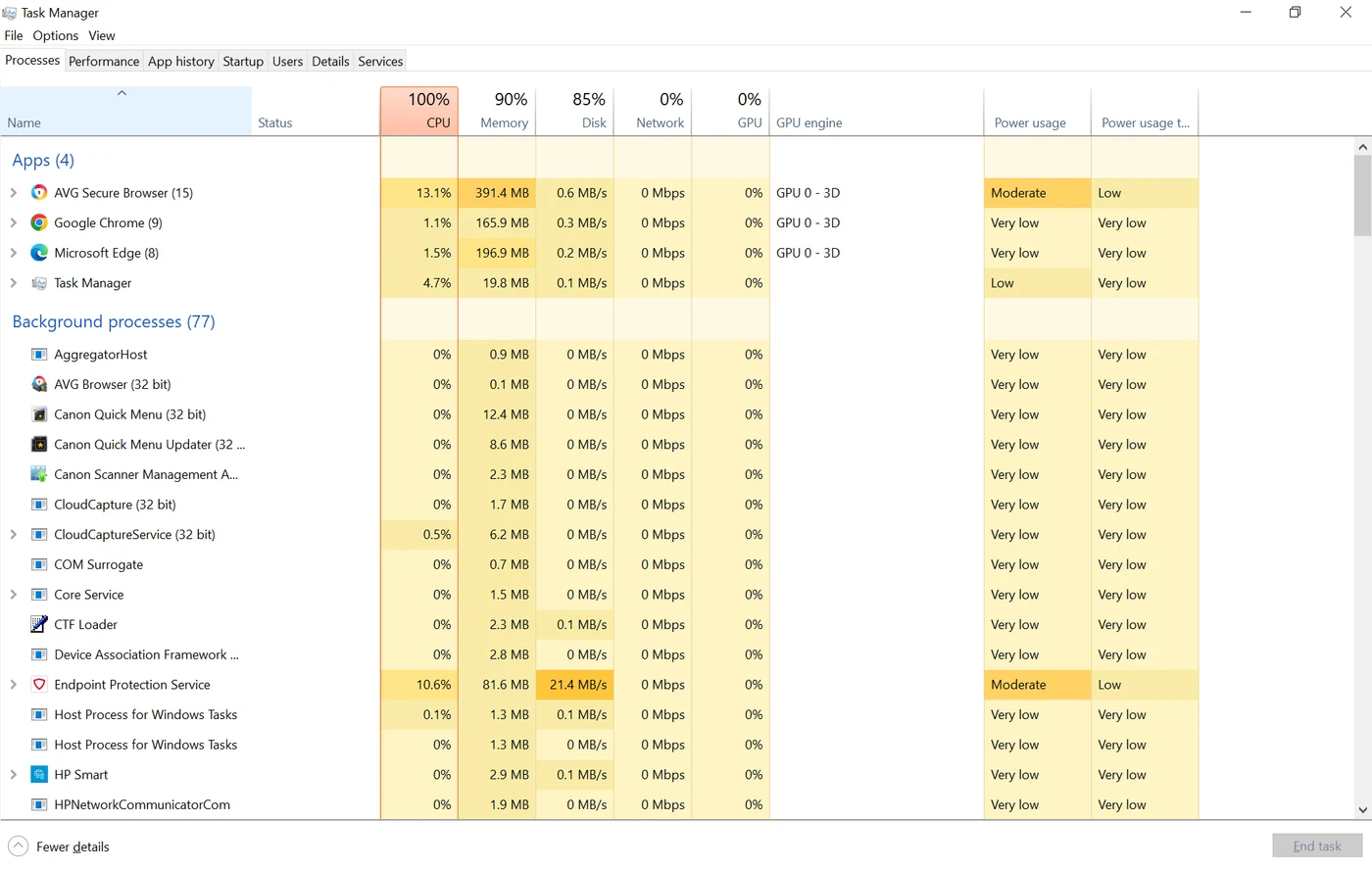Expand Microsoft Edge process group
The image size is (1372, 870).
[13, 253]
